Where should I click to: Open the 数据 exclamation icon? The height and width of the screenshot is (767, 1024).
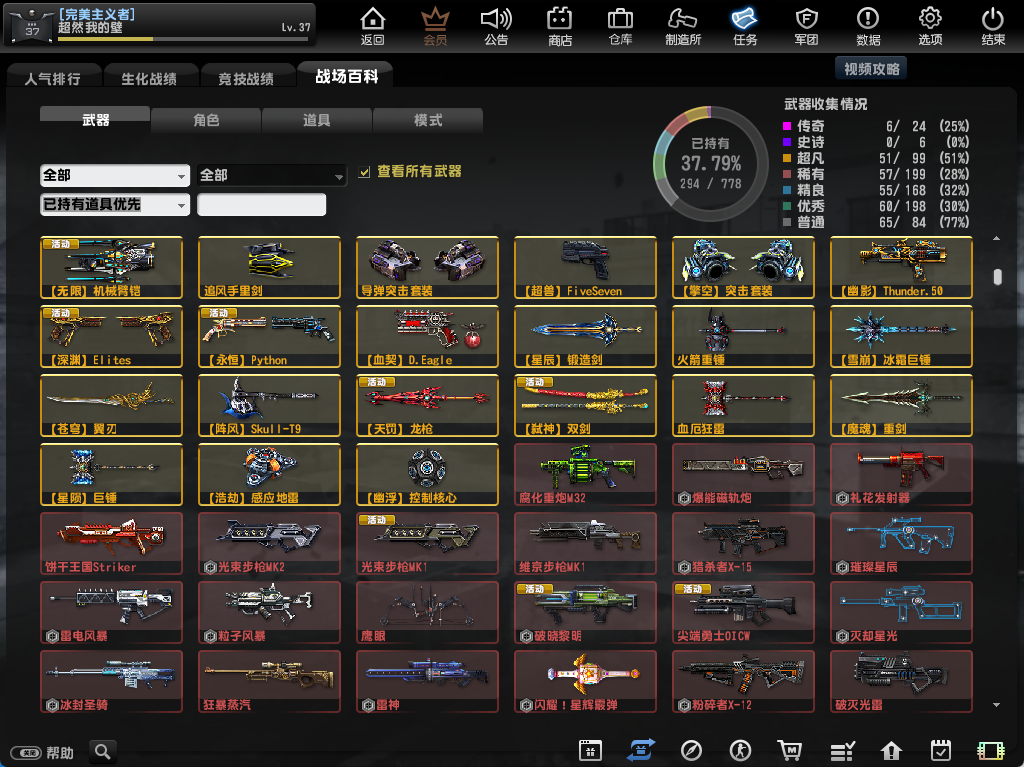click(x=868, y=20)
